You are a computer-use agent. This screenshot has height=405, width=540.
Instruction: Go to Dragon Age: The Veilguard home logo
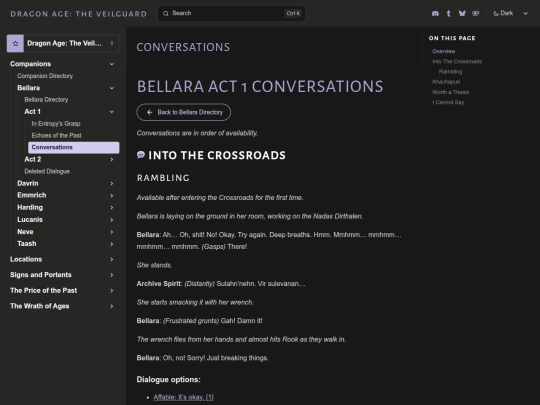(x=79, y=14)
